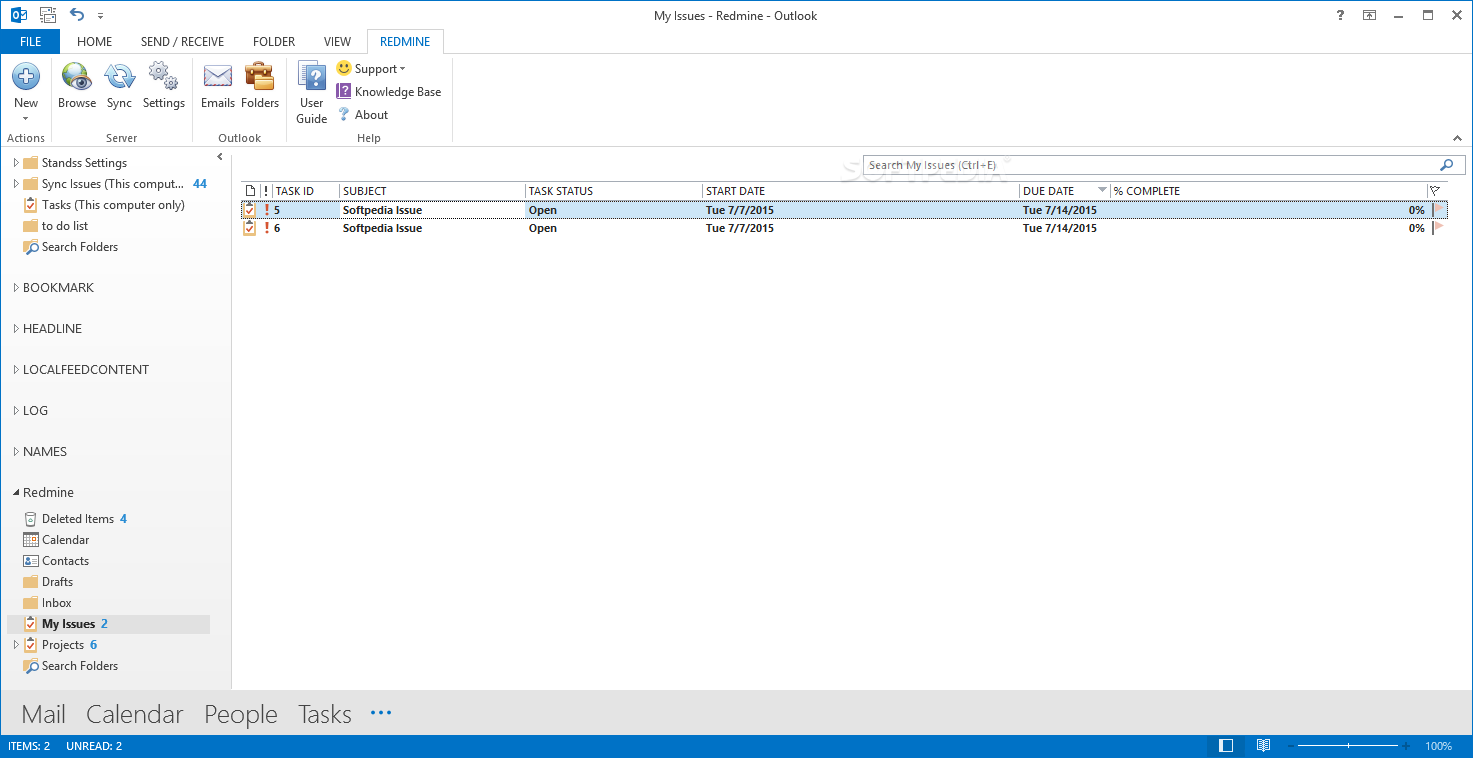Select the REDMINE tab

405,42
